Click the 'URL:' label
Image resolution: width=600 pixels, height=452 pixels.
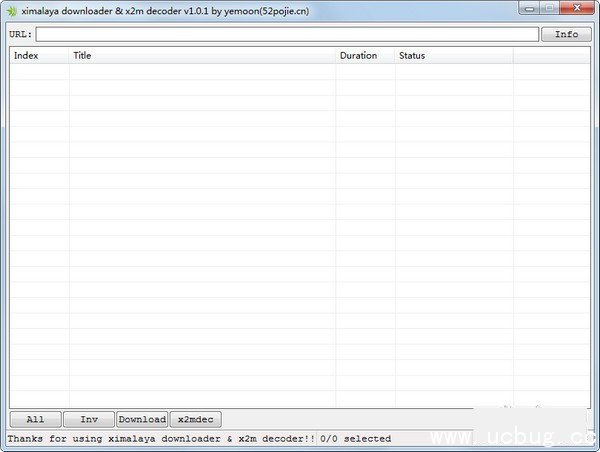[x=21, y=35]
